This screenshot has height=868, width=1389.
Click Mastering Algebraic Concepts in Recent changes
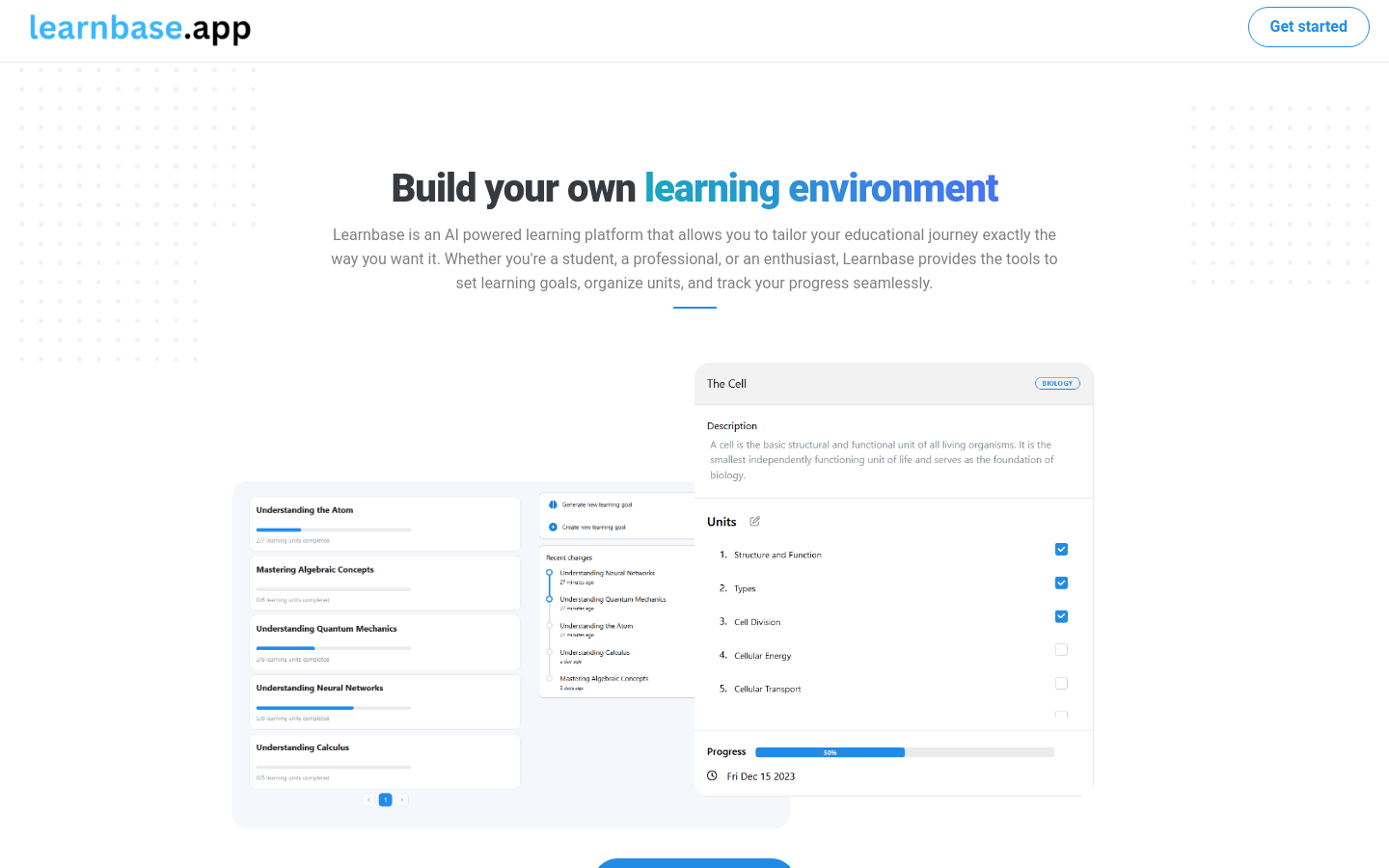click(x=604, y=678)
